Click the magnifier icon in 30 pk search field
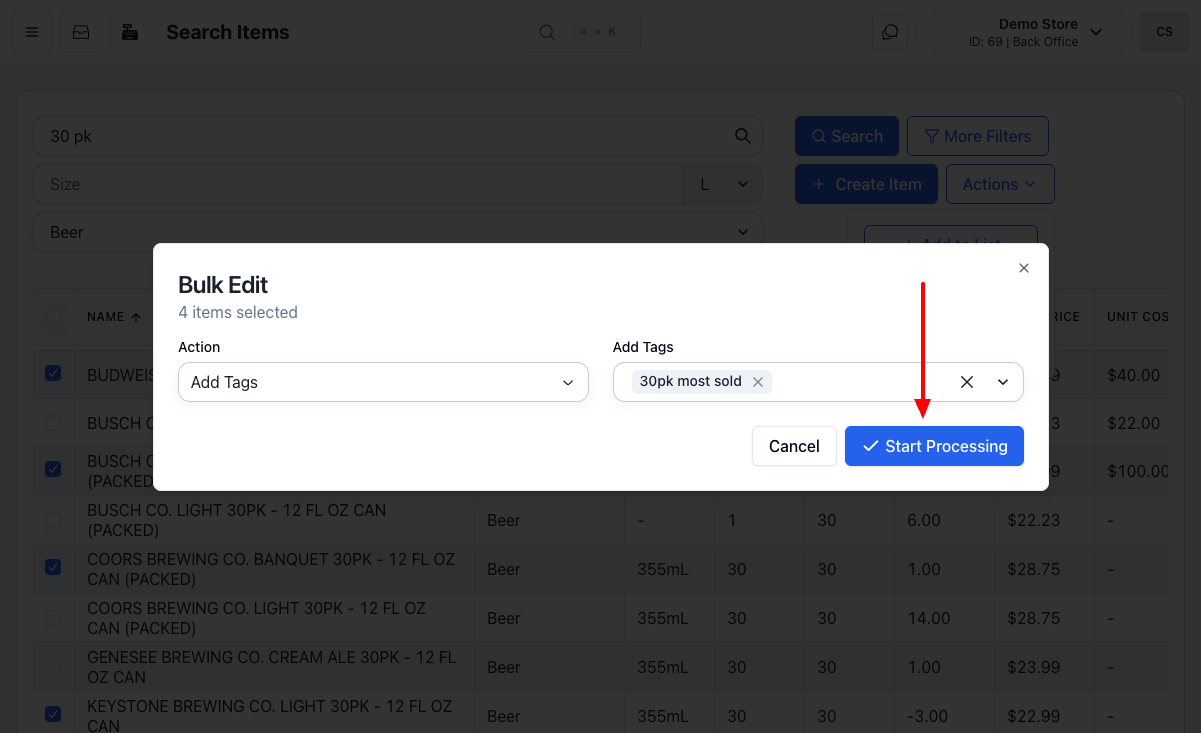The image size is (1201, 733). (742, 136)
